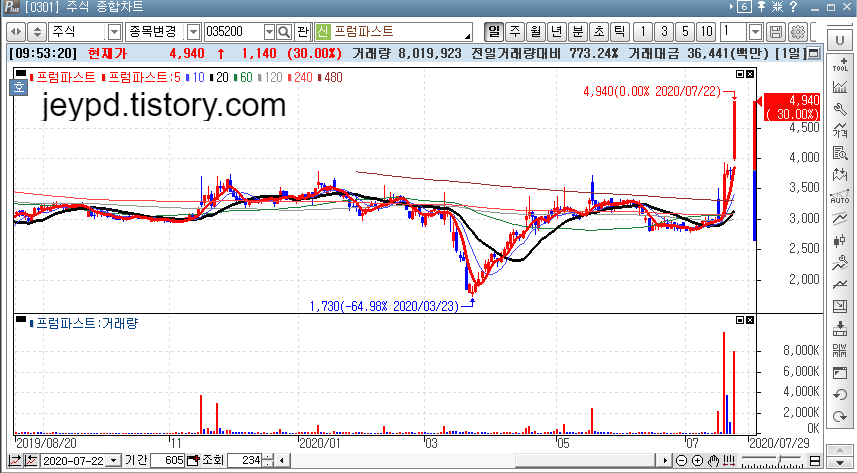Click the boxed arrow export icon
The height and width of the screenshot is (473, 857).
[x=840, y=307]
